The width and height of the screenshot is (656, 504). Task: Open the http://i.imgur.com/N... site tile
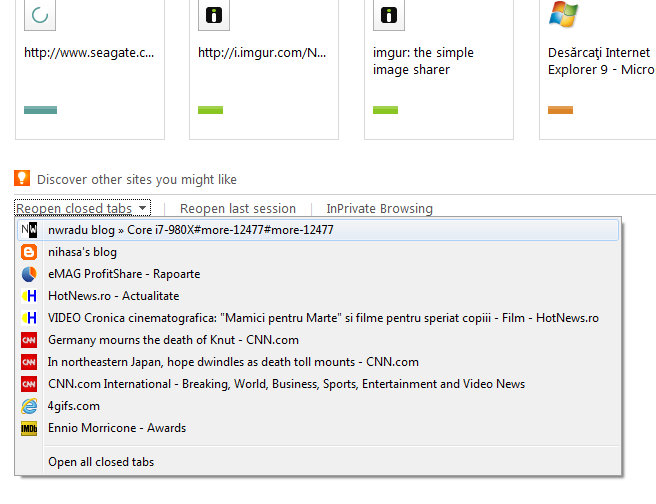(x=264, y=69)
